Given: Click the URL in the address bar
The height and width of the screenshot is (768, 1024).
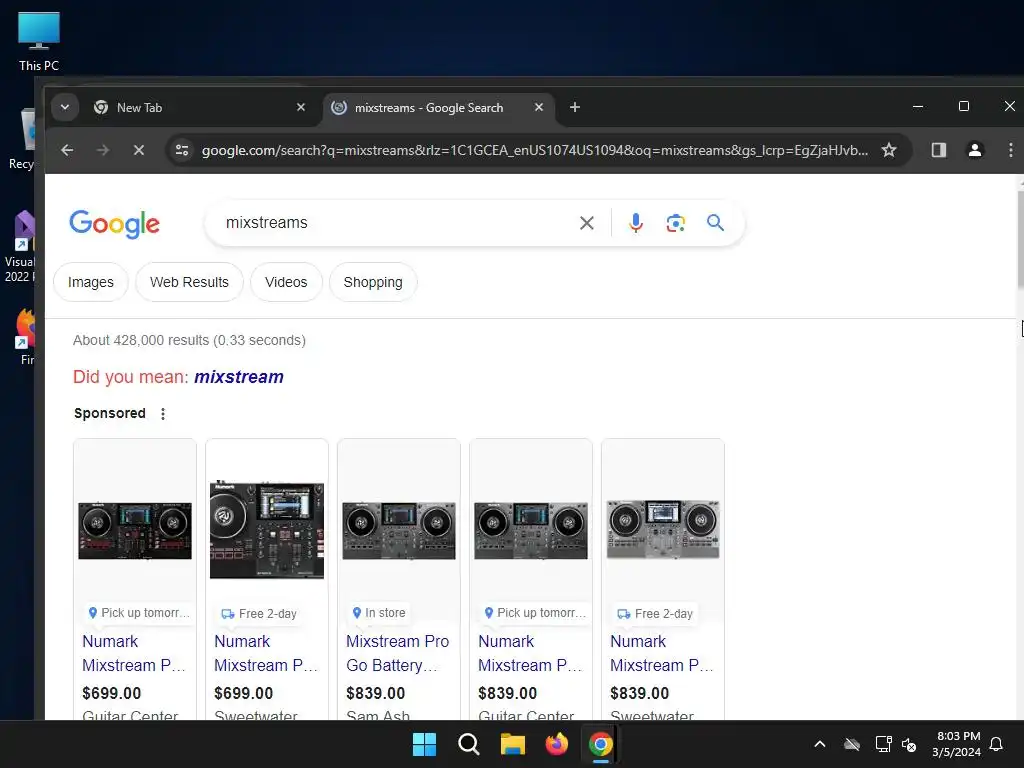Looking at the screenshot, I should tap(534, 150).
